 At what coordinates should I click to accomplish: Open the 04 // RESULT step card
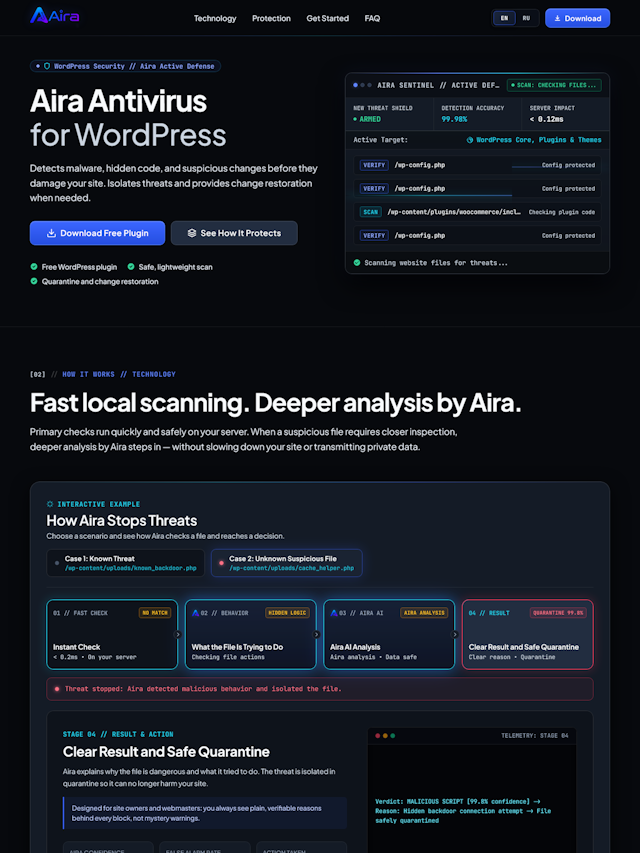[x=527, y=634]
